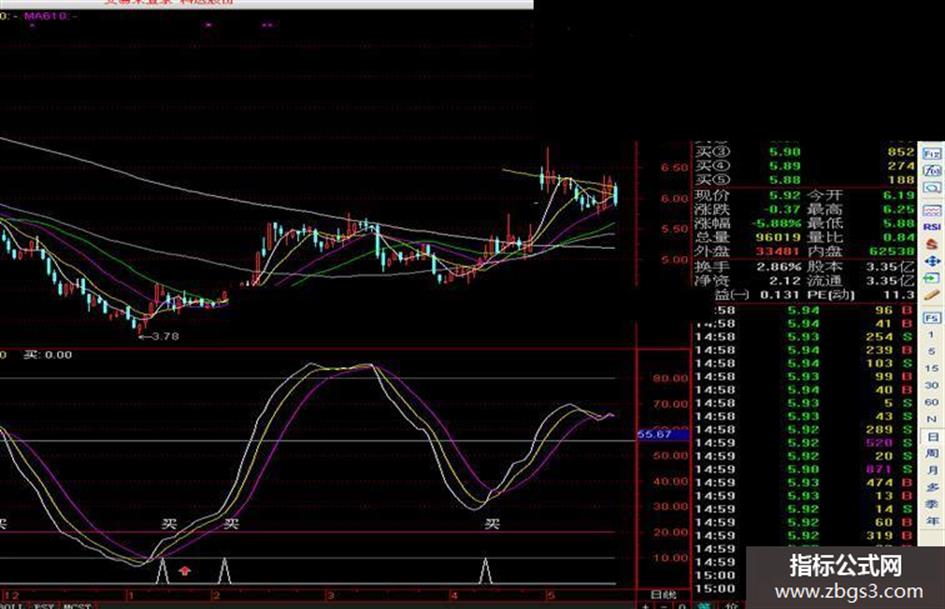Screen dimensions: 945x609
Task: Click the 现价 5.92 current price value
Action: tap(784, 195)
